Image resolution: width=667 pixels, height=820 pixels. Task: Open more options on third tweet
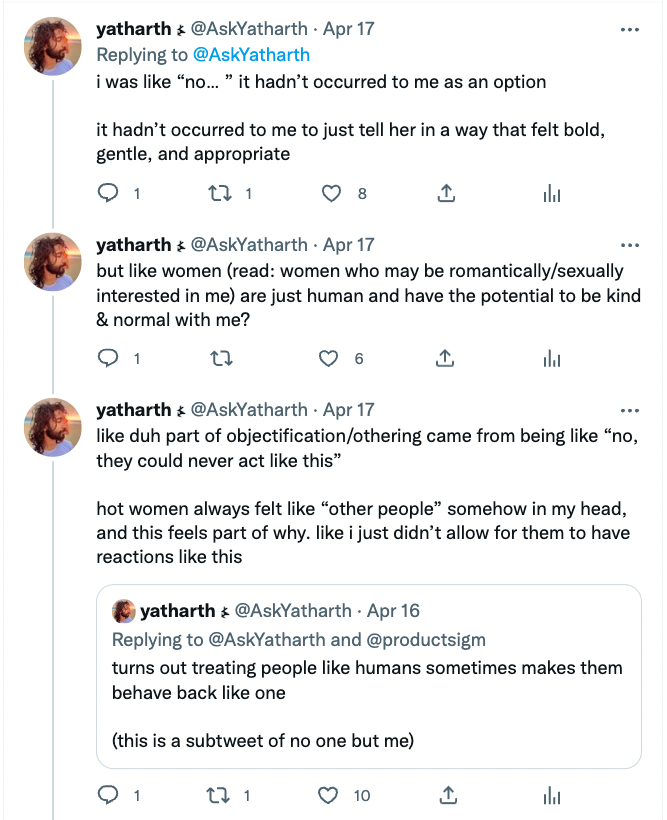click(629, 410)
